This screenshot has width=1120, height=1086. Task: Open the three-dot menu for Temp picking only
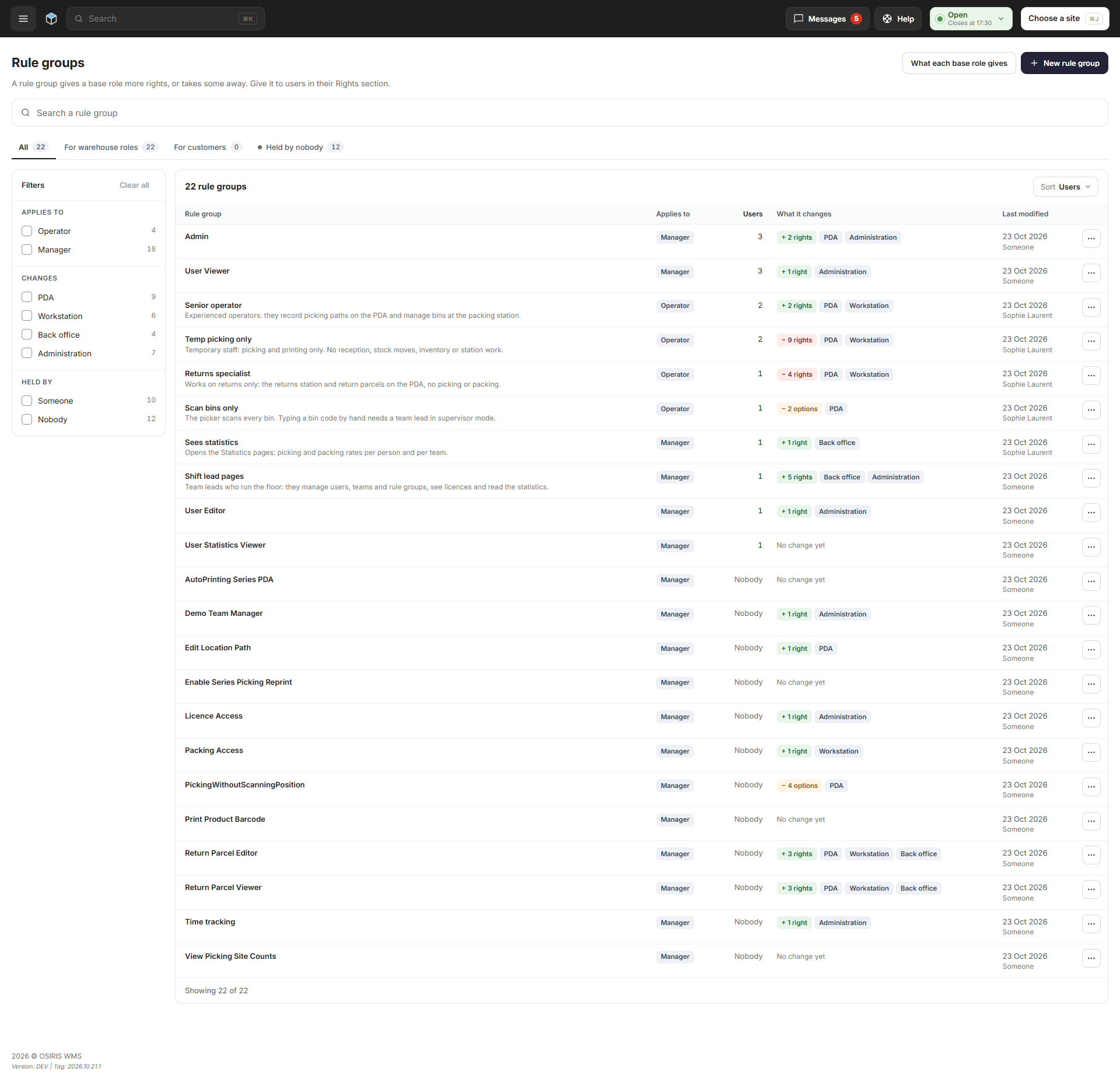pyautogui.click(x=1091, y=341)
